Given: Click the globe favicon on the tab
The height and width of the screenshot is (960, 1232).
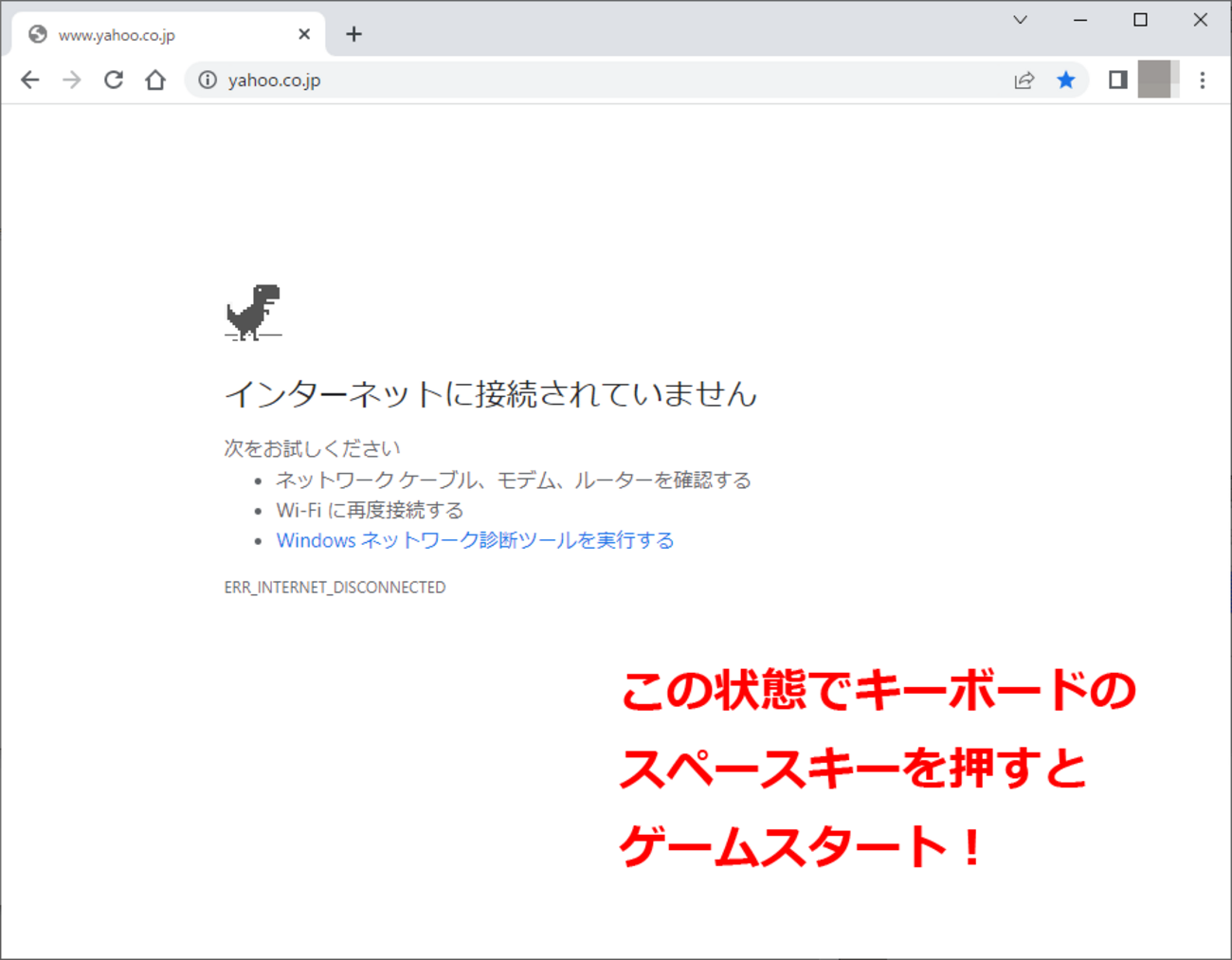Looking at the screenshot, I should [x=38, y=34].
